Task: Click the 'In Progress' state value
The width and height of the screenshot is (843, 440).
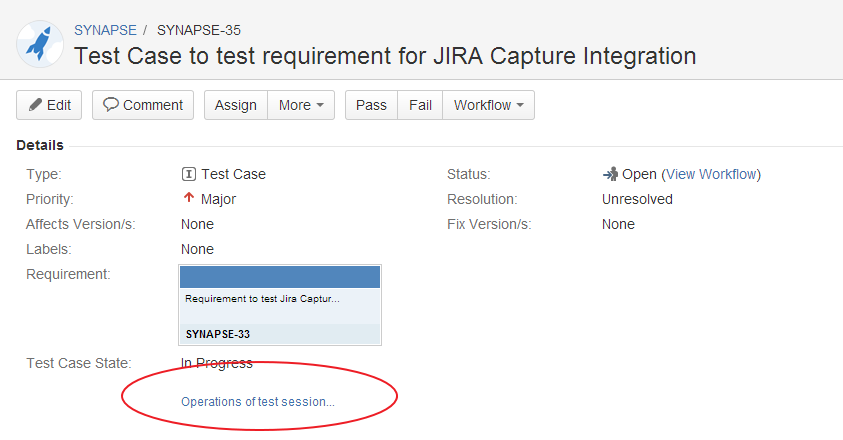Action: tap(217, 364)
